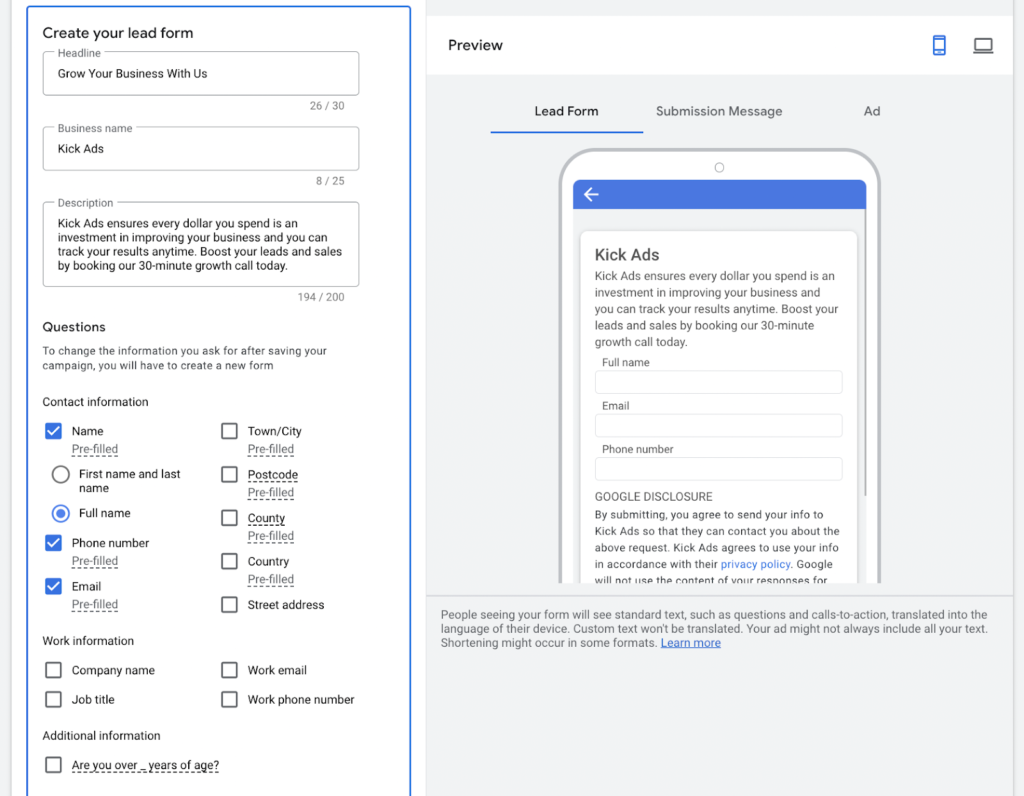Image resolution: width=1024 pixels, height=796 pixels.
Task: Click 'GOOGLE DISCLOSURE' text in preview
Action: click(653, 496)
